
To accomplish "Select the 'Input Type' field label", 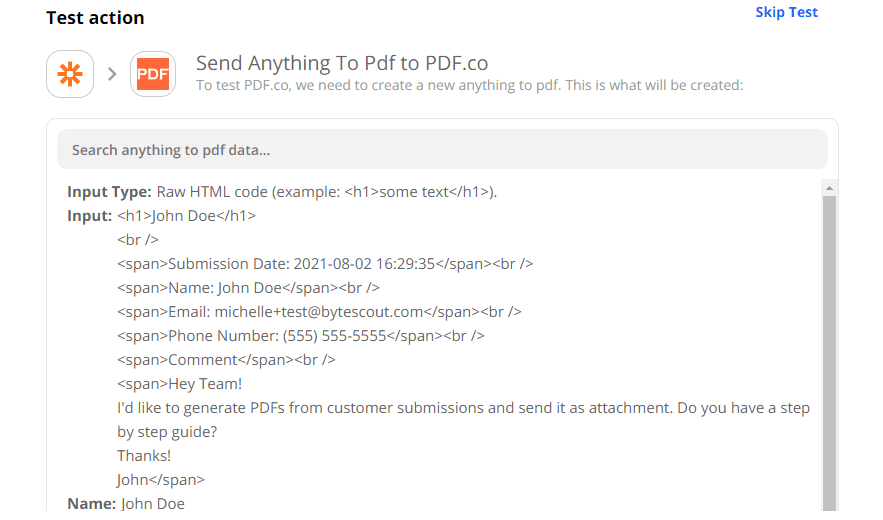I will (109, 192).
